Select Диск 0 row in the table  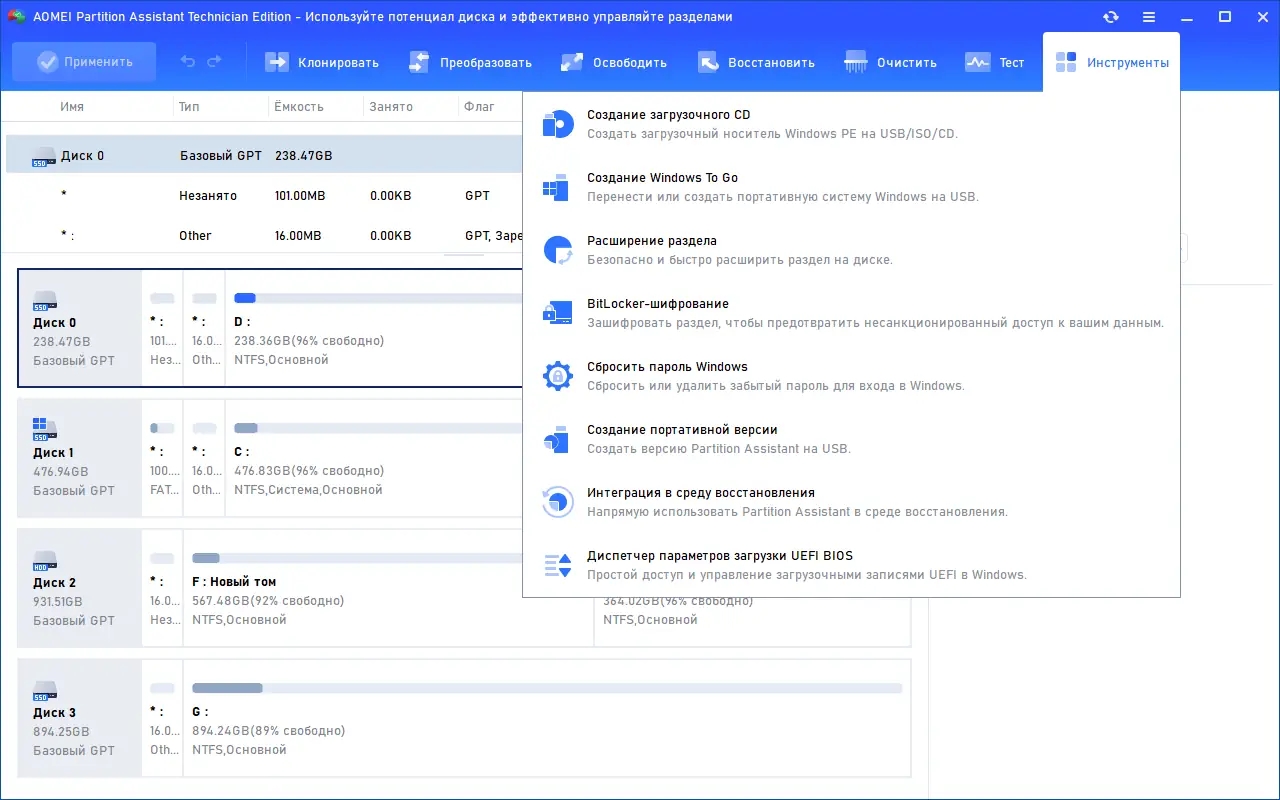click(264, 156)
